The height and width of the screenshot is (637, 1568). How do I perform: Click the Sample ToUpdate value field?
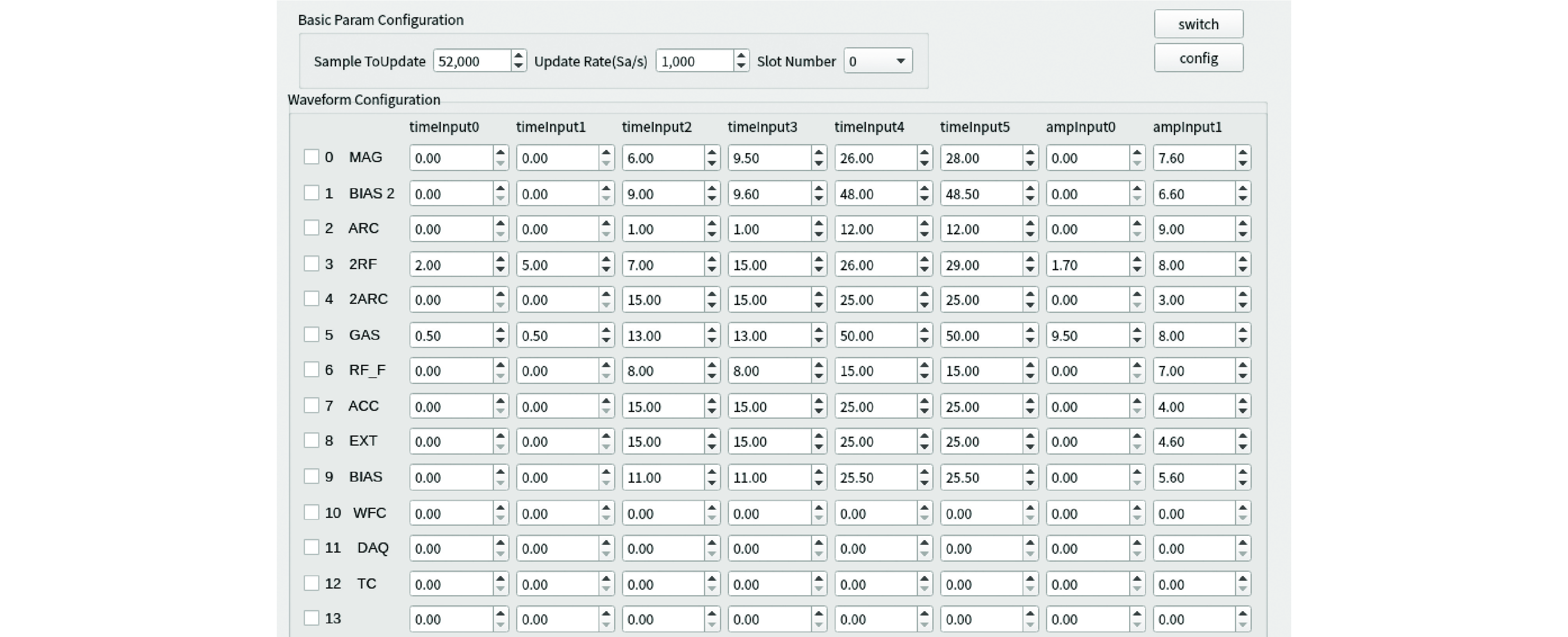click(472, 61)
